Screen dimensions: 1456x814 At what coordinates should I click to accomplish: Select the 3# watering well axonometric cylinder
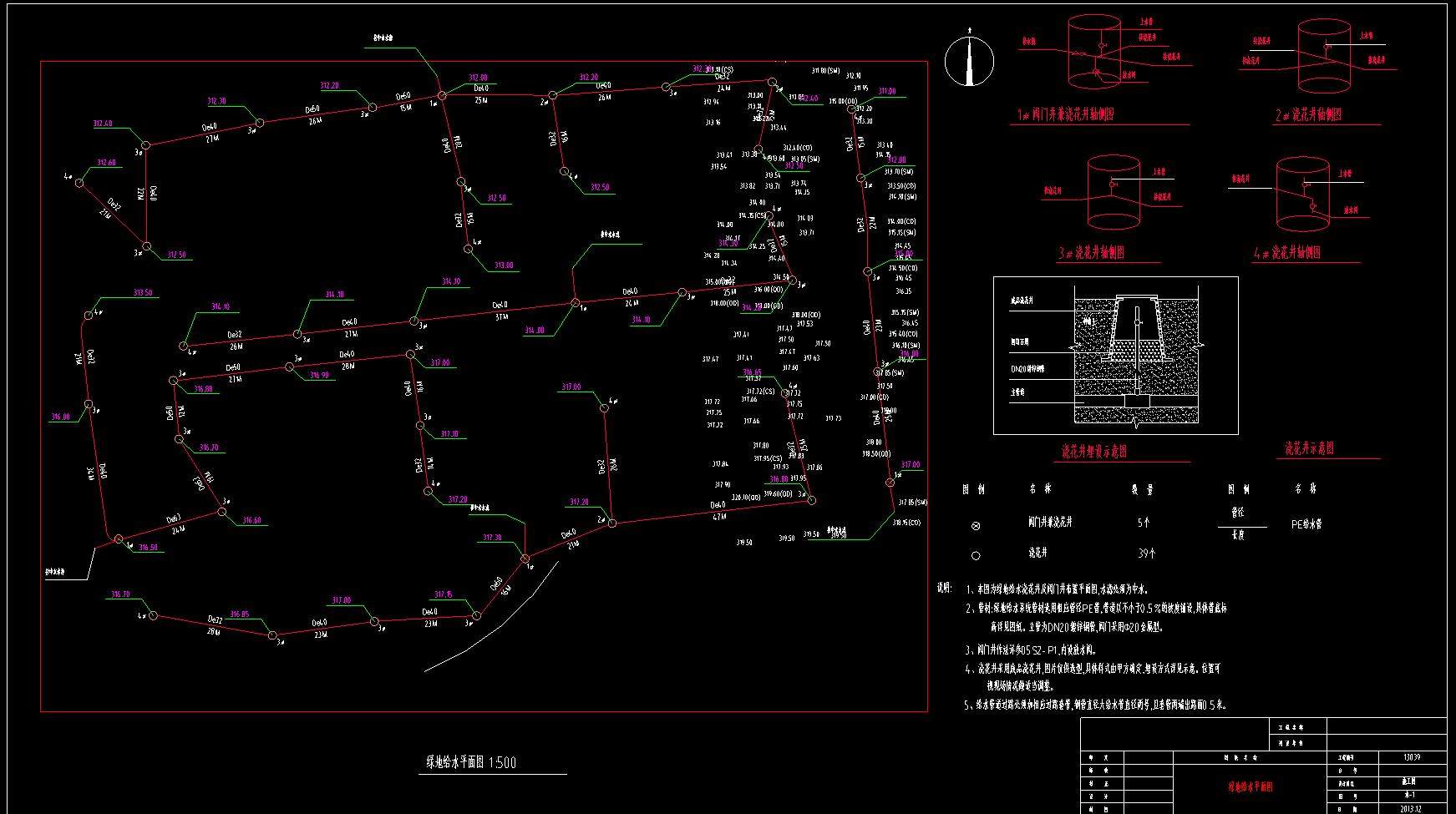tap(1114, 194)
